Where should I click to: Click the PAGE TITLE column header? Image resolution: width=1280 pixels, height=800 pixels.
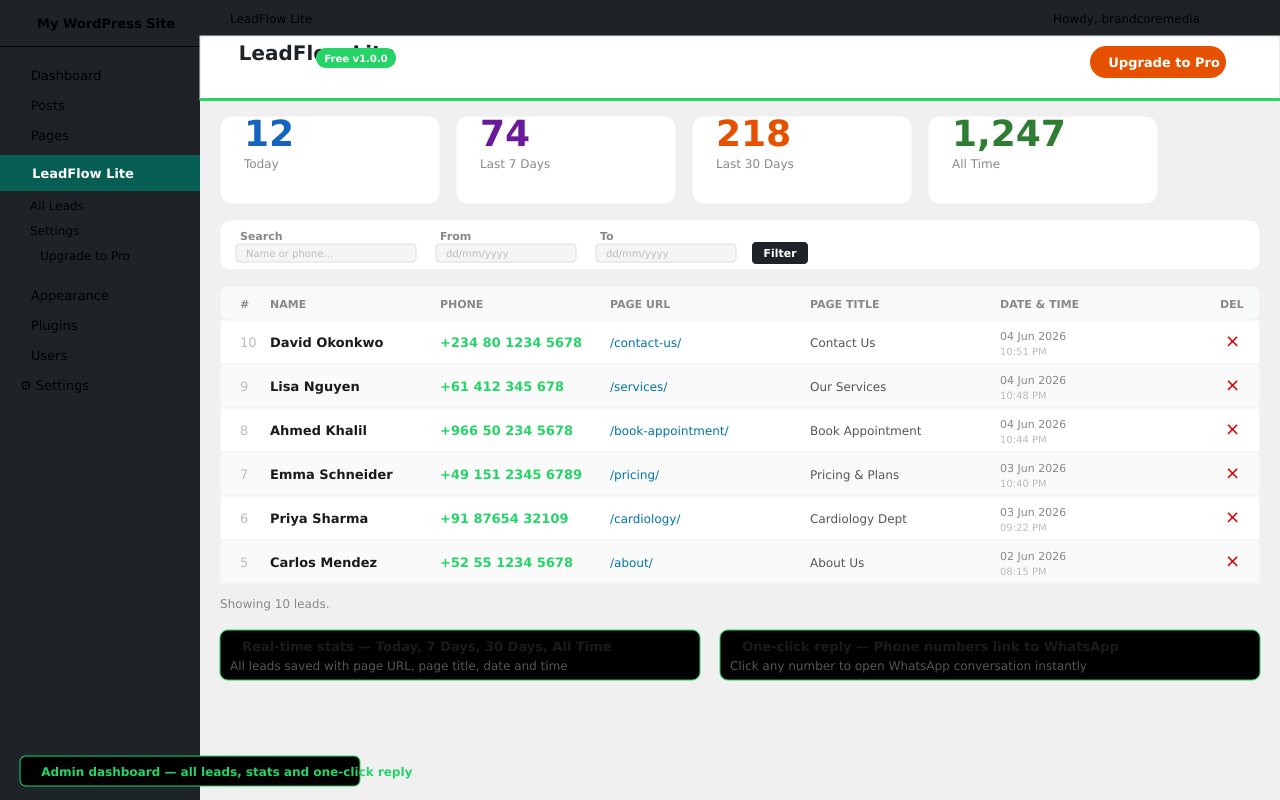(845, 304)
